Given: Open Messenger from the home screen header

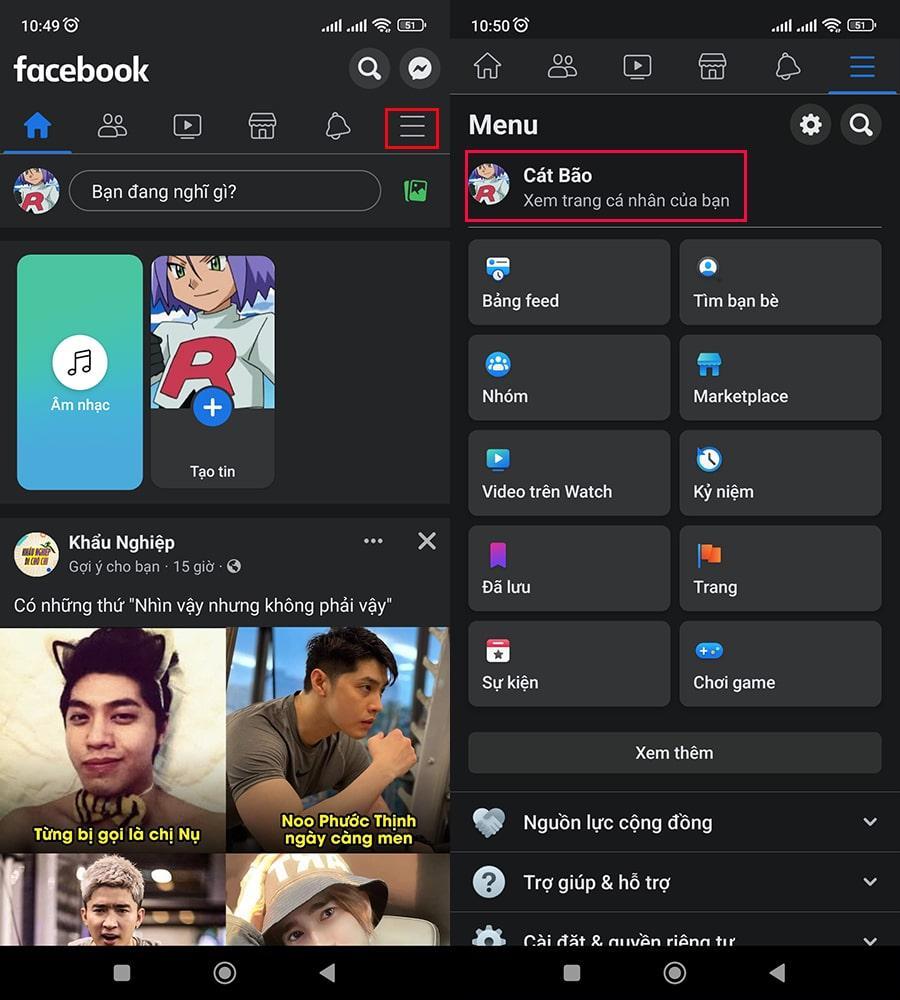Looking at the screenshot, I should [420, 68].
